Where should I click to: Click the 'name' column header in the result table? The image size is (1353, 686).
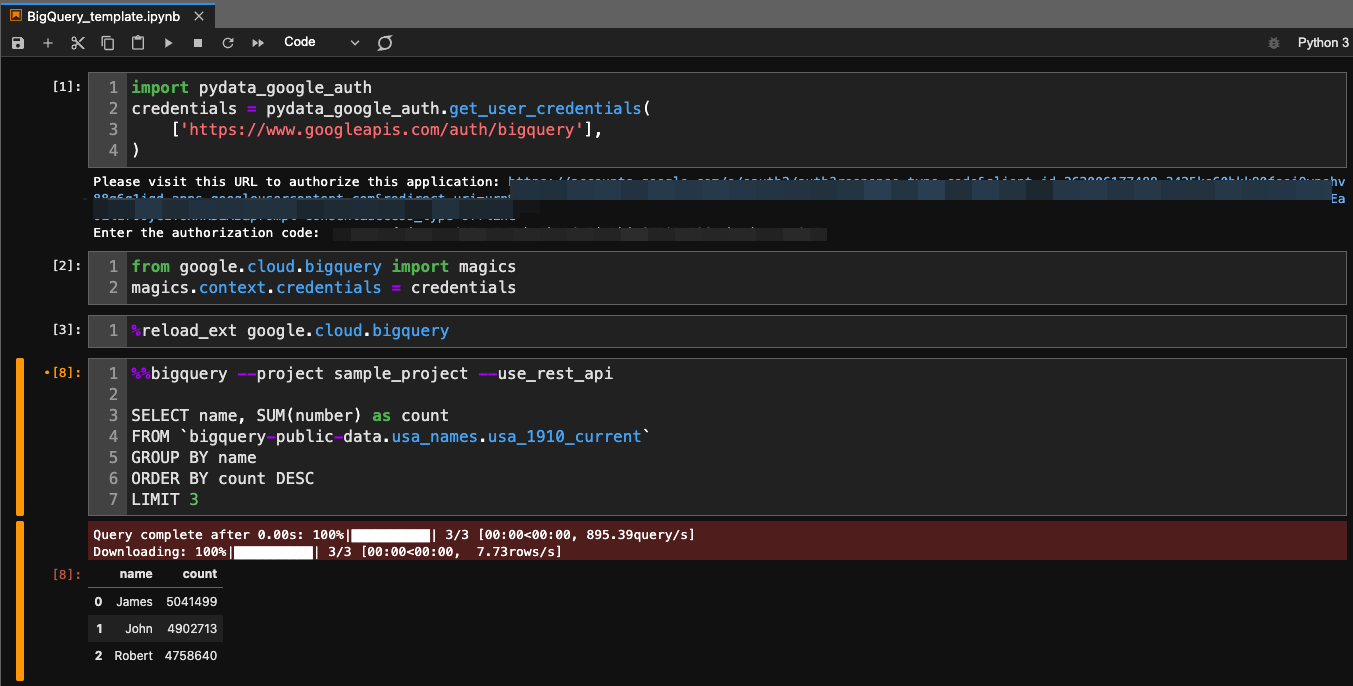[136, 574]
